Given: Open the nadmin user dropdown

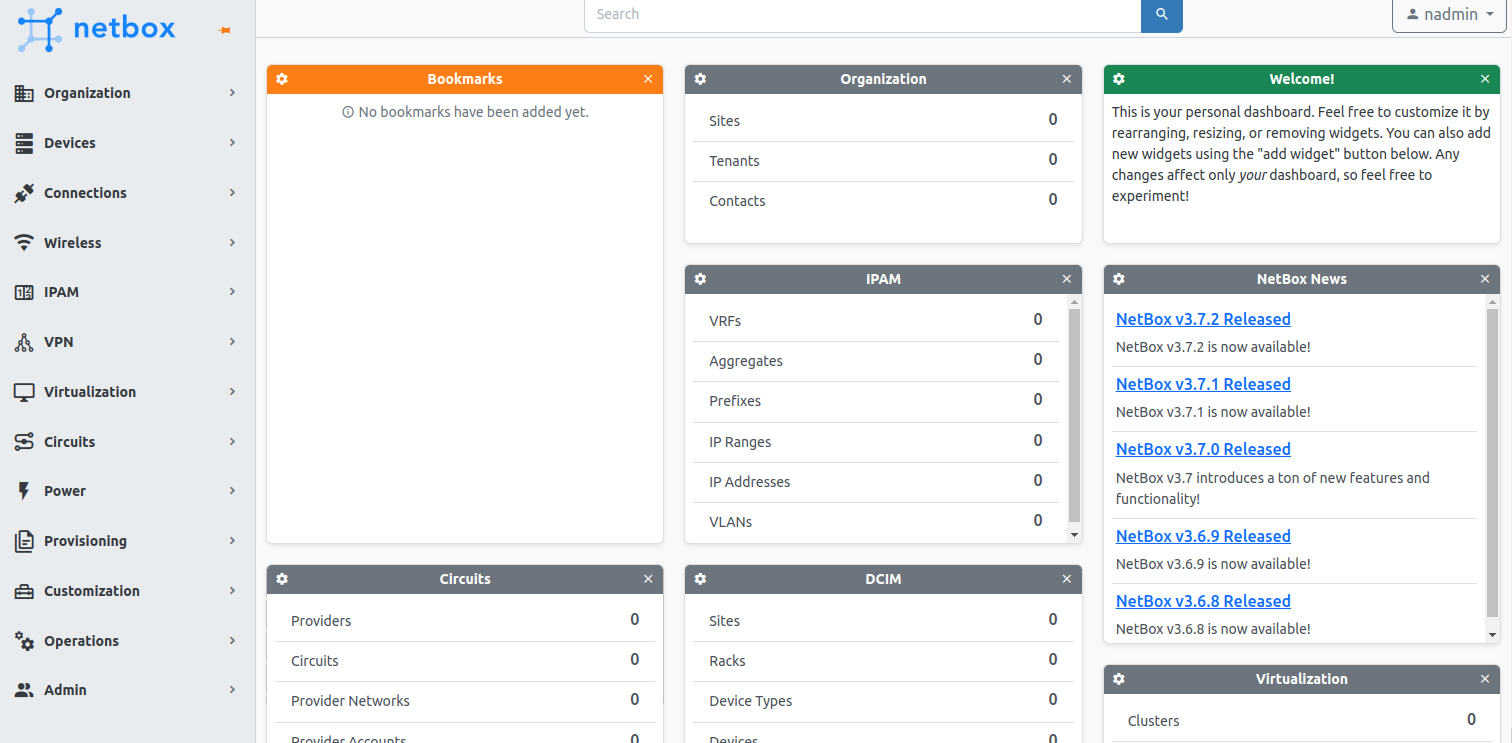Looking at the screenshot, I should tap(1448, 15).
